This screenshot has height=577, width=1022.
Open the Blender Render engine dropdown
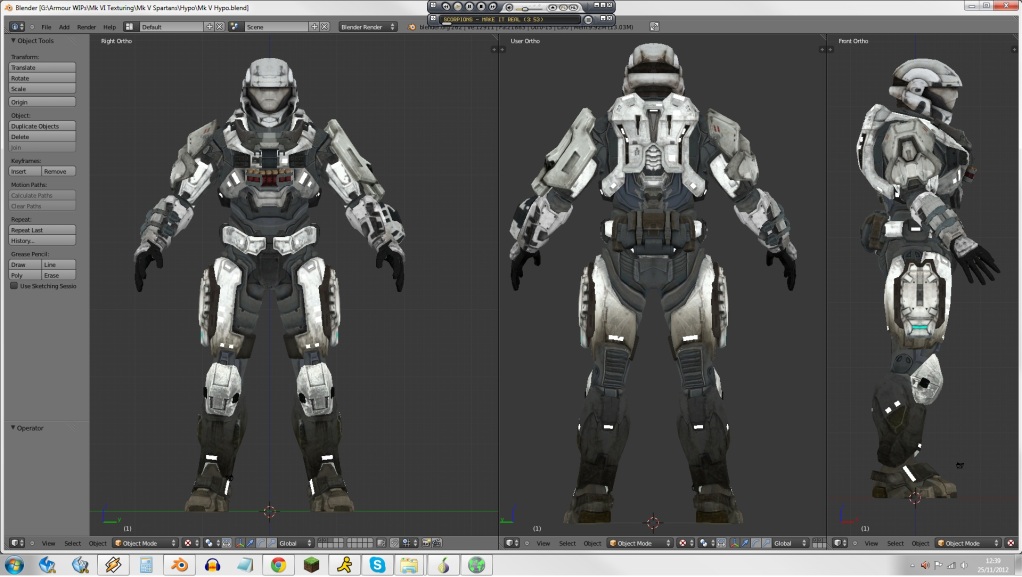368,27
